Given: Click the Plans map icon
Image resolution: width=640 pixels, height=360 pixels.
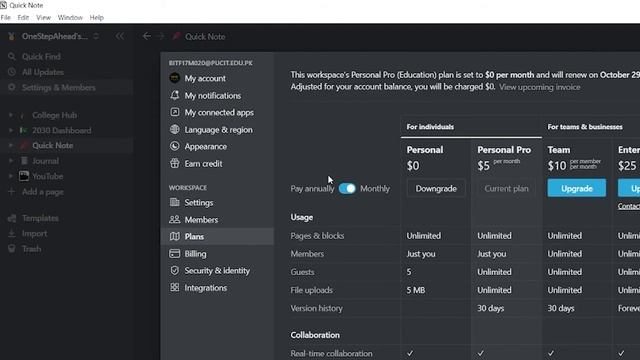Looking at the screenshot, I should [175, 236].
